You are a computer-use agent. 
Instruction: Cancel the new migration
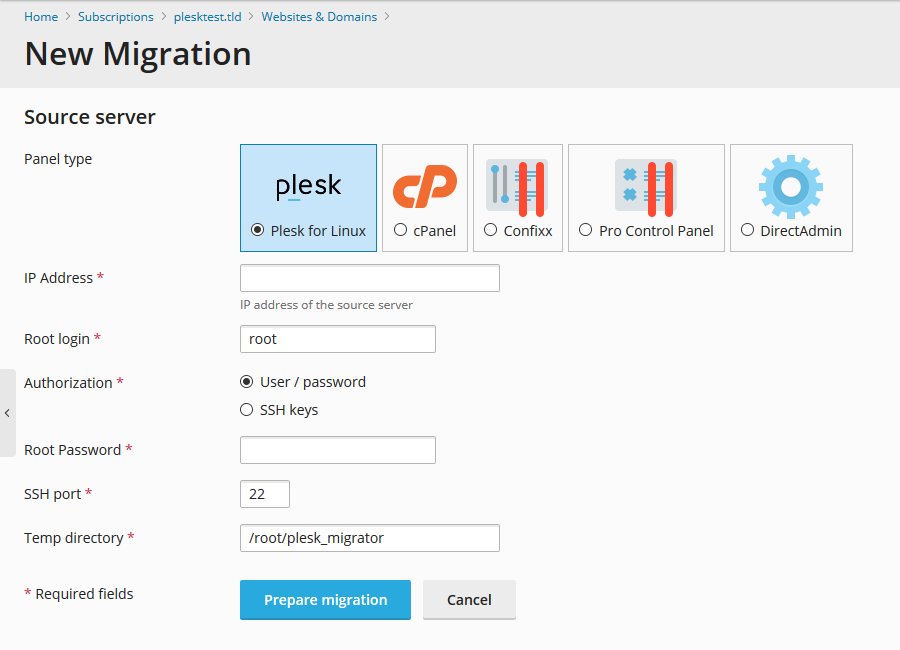[x=469, y=600]
